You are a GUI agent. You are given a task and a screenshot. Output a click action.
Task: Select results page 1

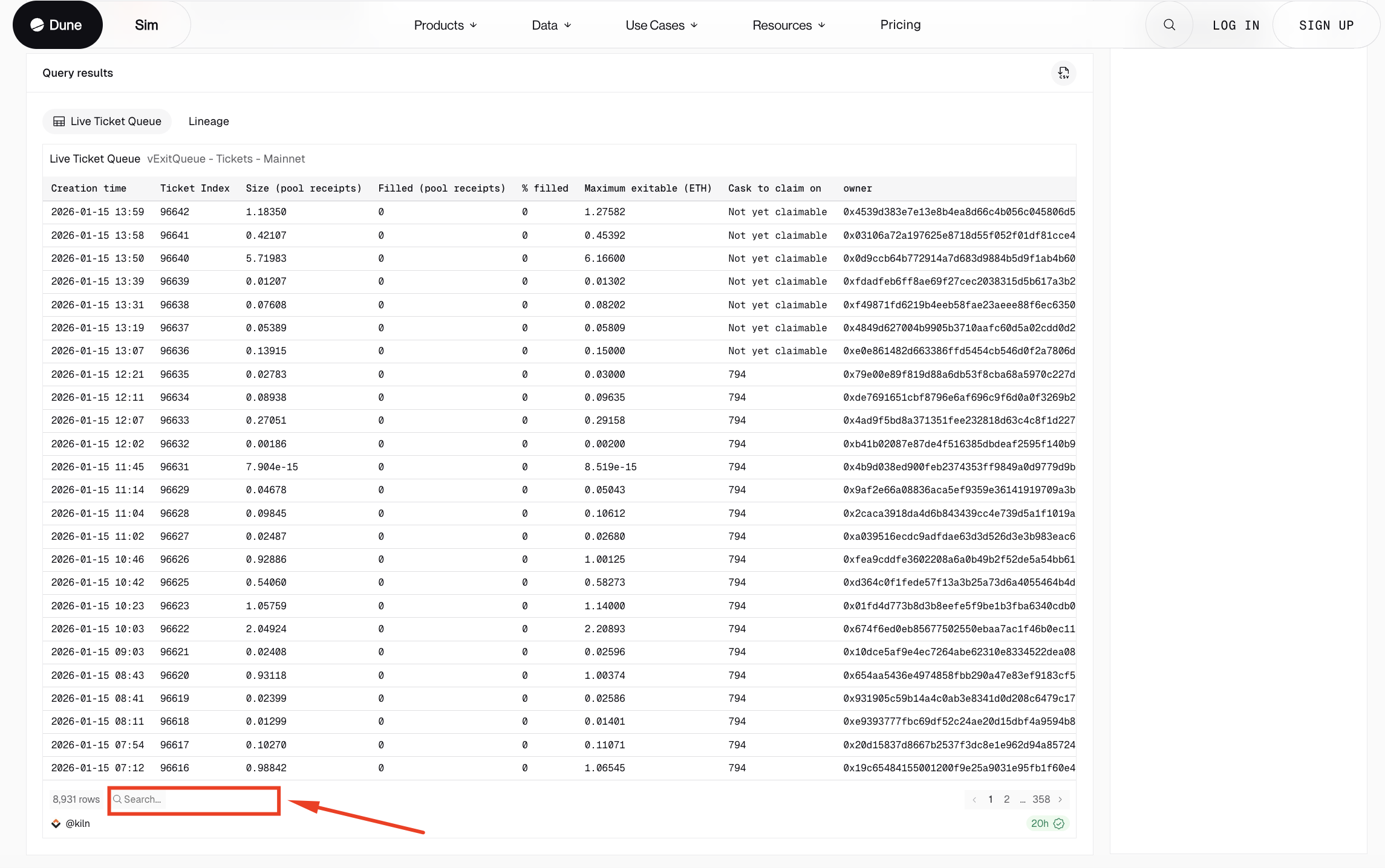point(990,799)
